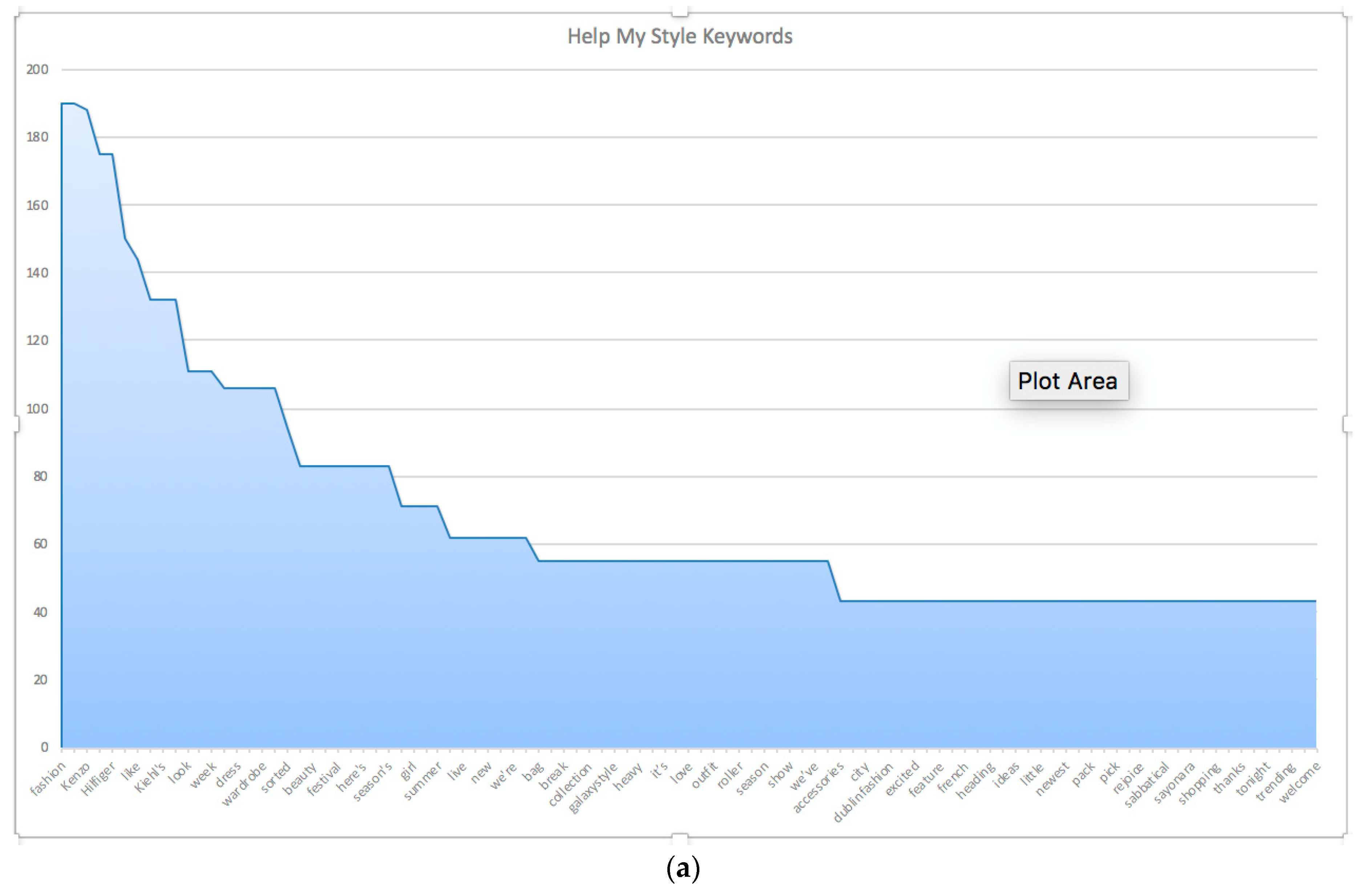
Task: Select the 200 value on the vertical axis
Action: point(37,70)
